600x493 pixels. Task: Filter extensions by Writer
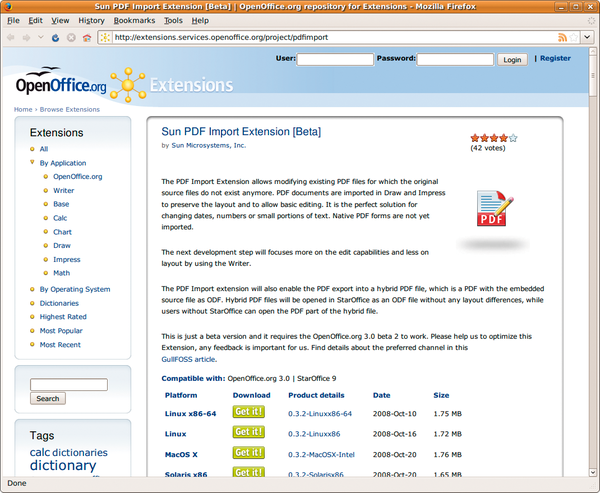64,190
